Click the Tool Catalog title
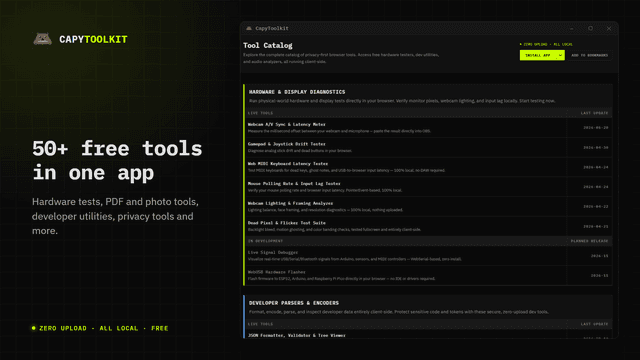This screenshot has width=640, height=360. click(268, 45)
